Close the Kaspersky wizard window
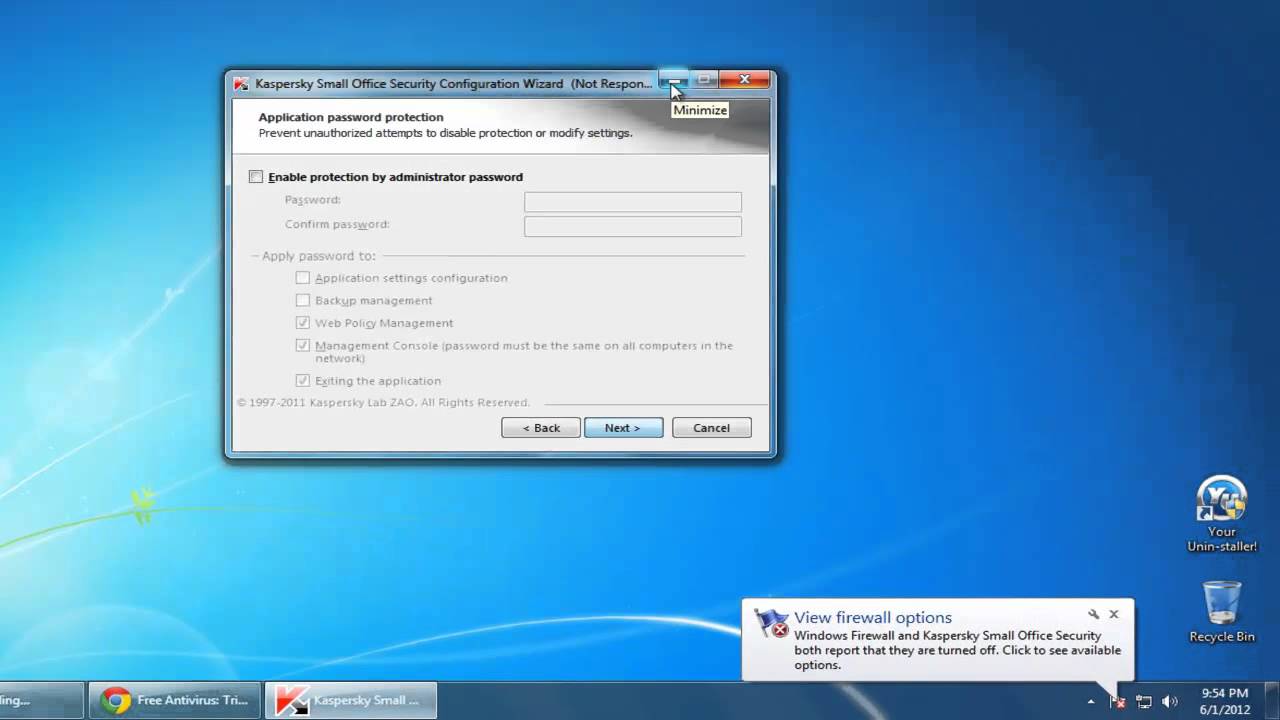The height and width of the screenshot is (720, 1280). 744,80
